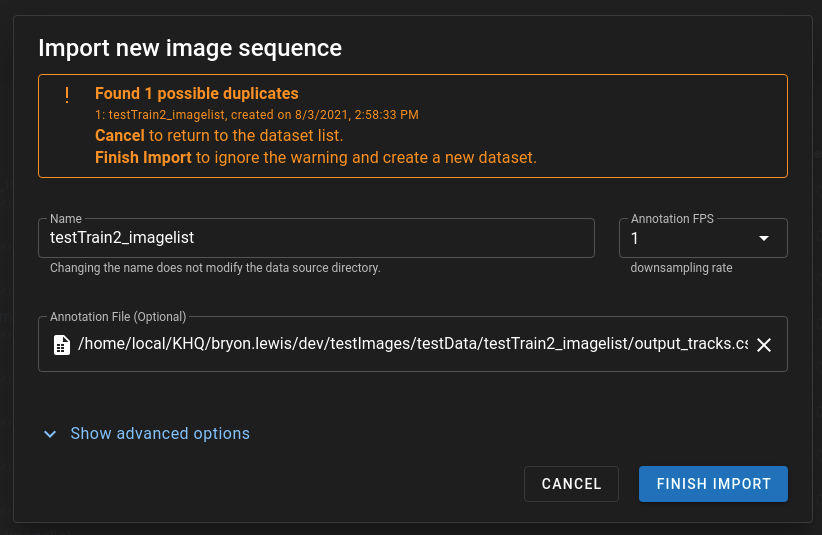Click the Show advanced options text
This screenshot has height=535, width=822.
click(x=160, y=434)
